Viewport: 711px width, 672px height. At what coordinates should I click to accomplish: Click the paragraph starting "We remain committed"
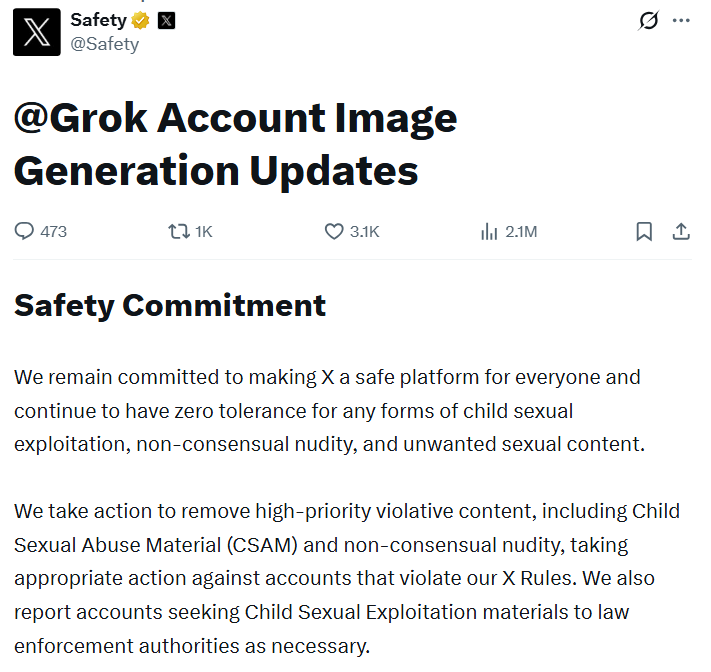(330, 410)
